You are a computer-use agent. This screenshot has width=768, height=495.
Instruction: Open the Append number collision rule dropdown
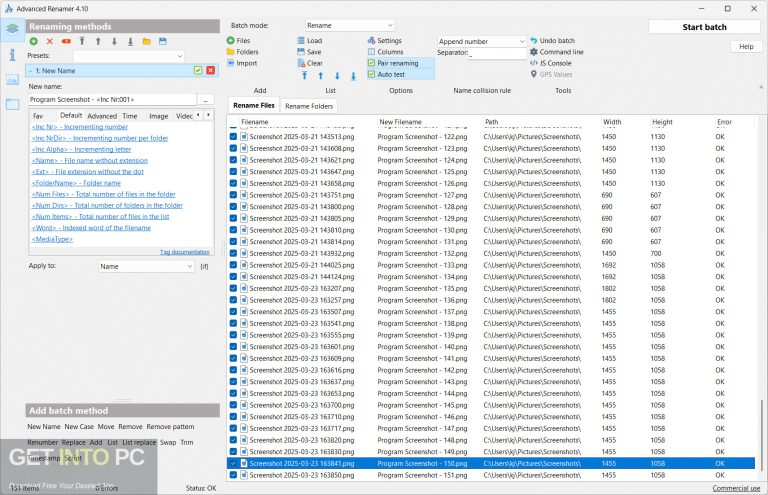click(482, 42)
